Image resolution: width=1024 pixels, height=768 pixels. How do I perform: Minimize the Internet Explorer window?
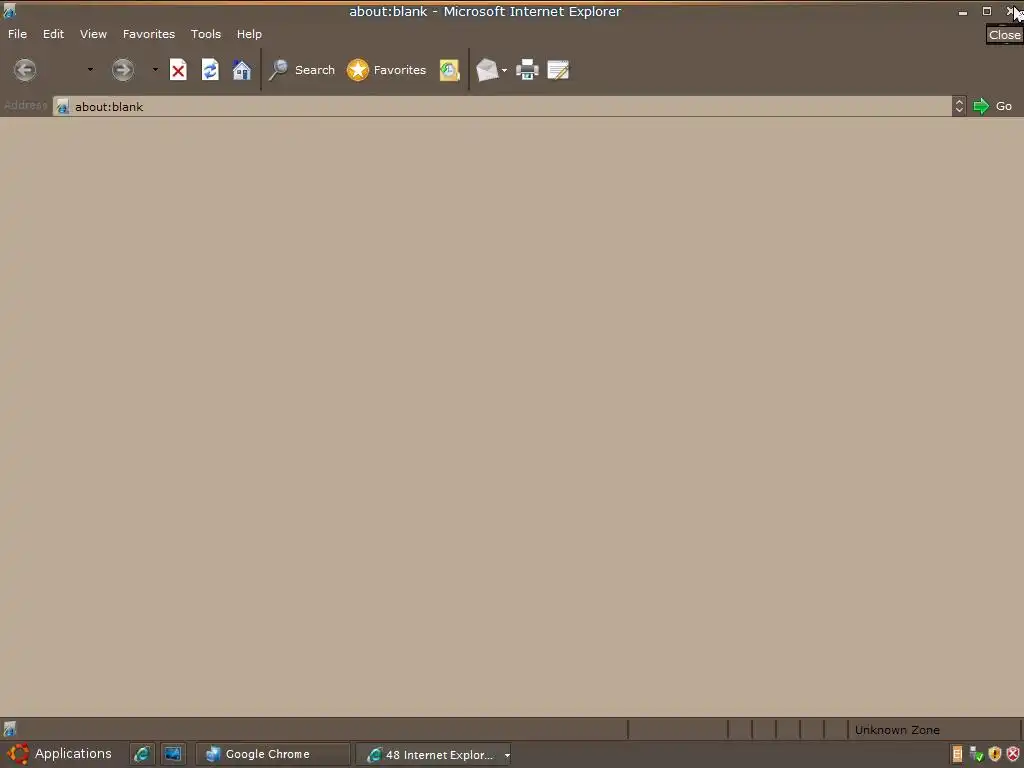963,12
